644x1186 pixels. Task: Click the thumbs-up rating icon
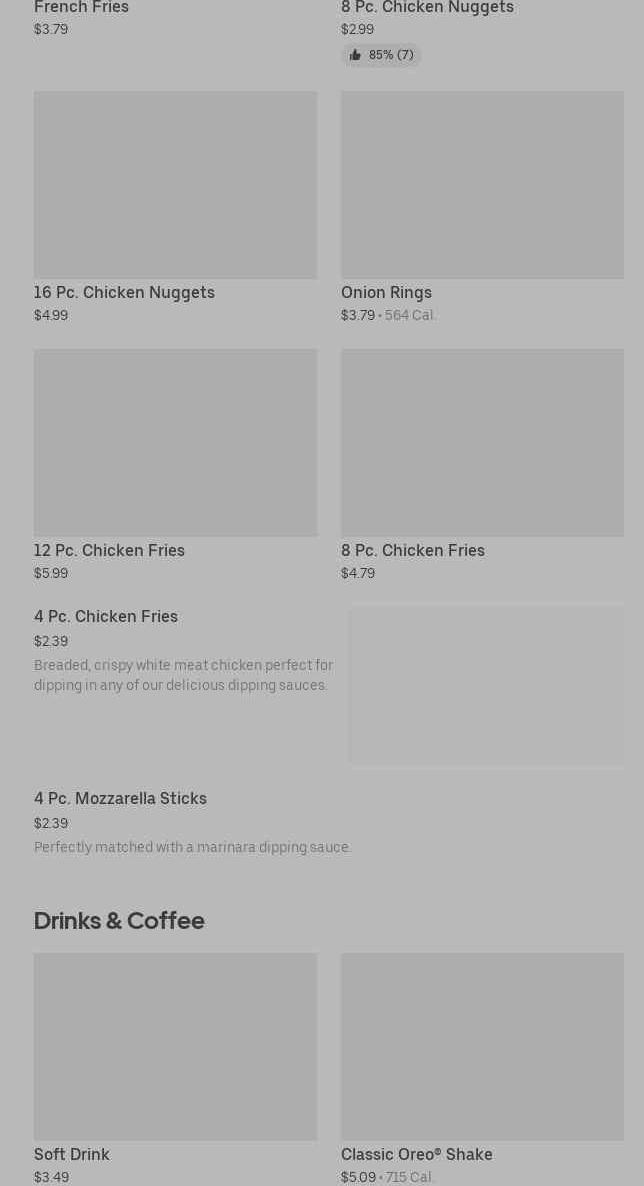coord(355,56)
